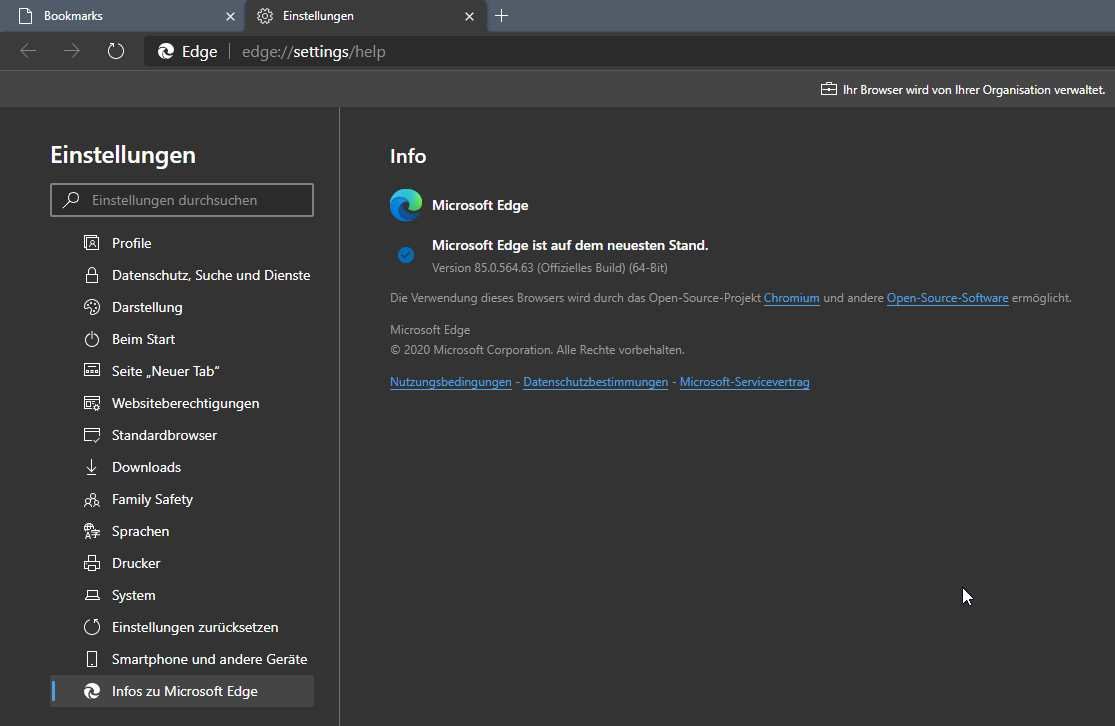
Task: Click the System laptop icon
Action: pyautogui.click(x=92, y=595)
